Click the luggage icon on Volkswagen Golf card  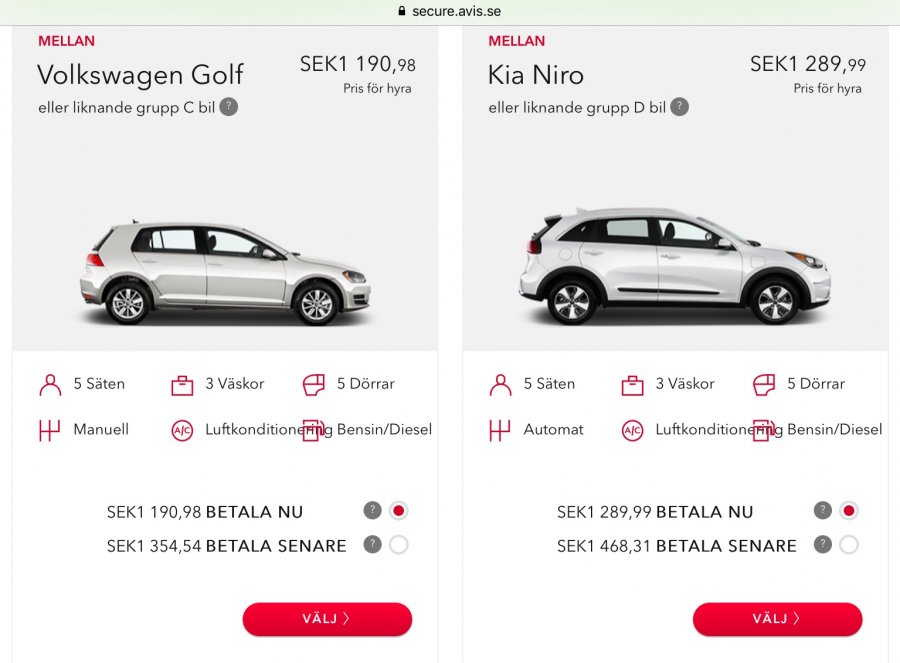click(181, 385)
